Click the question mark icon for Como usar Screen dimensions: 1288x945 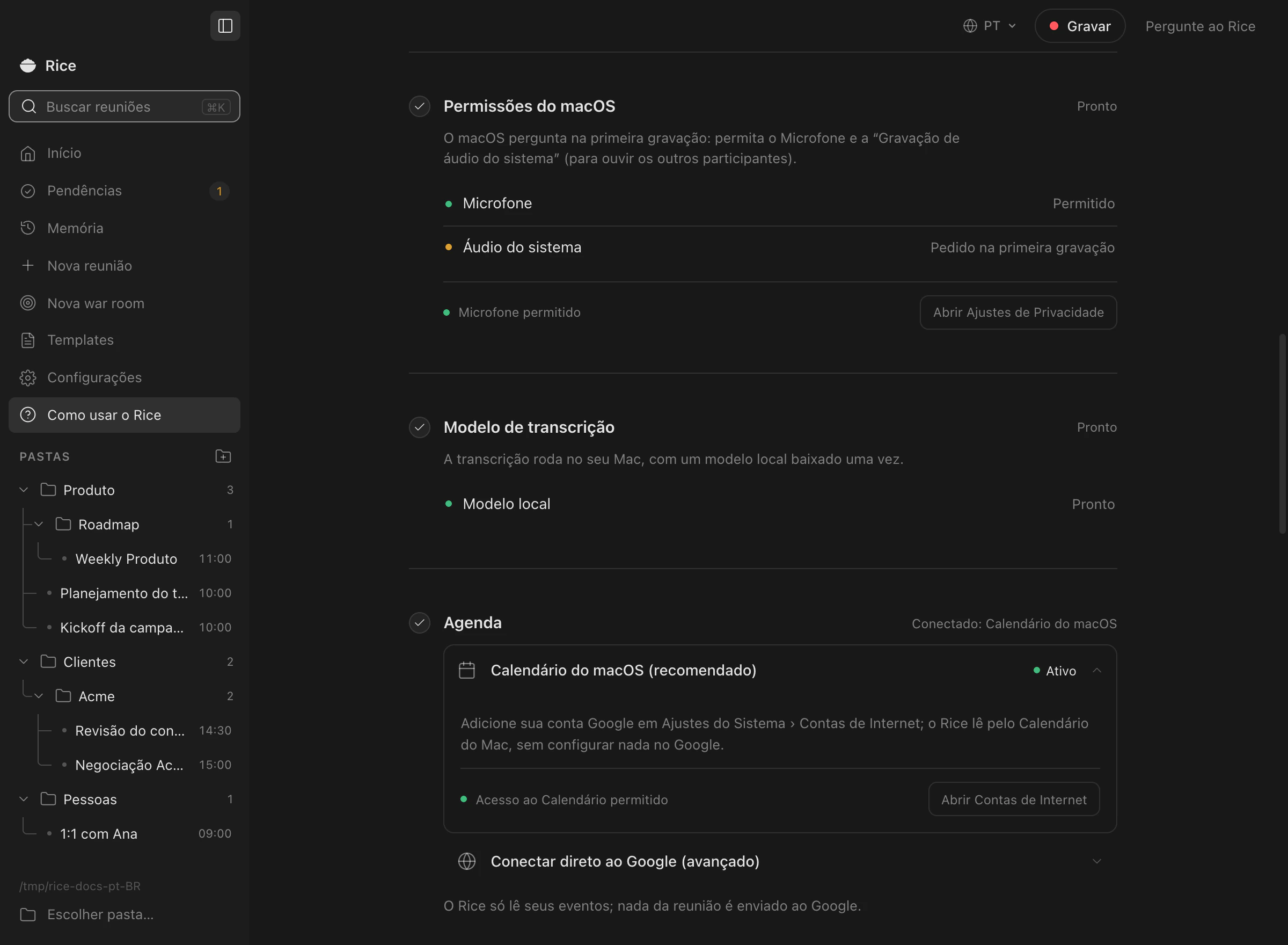coord(27,415)
